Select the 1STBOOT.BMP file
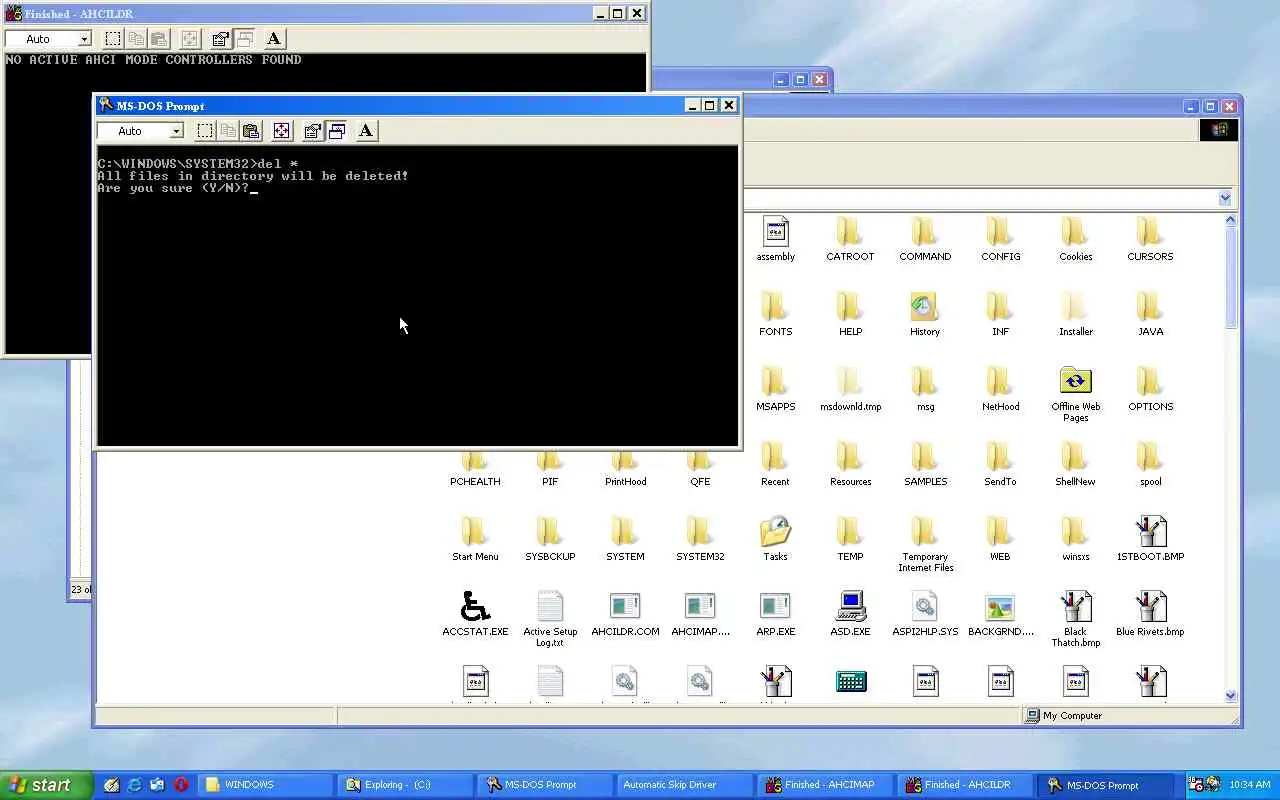 click(x=1150, y=539)
